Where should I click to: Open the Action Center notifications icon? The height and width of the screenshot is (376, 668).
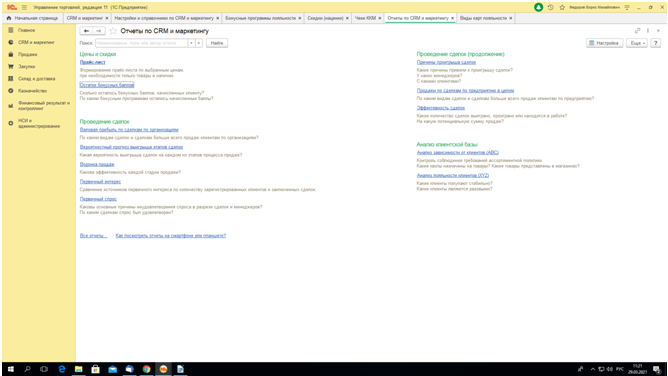[656, 369]
